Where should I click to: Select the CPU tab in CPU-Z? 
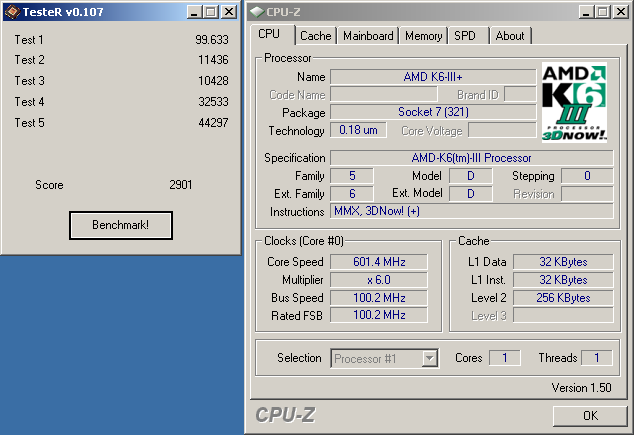pos(269,34)
